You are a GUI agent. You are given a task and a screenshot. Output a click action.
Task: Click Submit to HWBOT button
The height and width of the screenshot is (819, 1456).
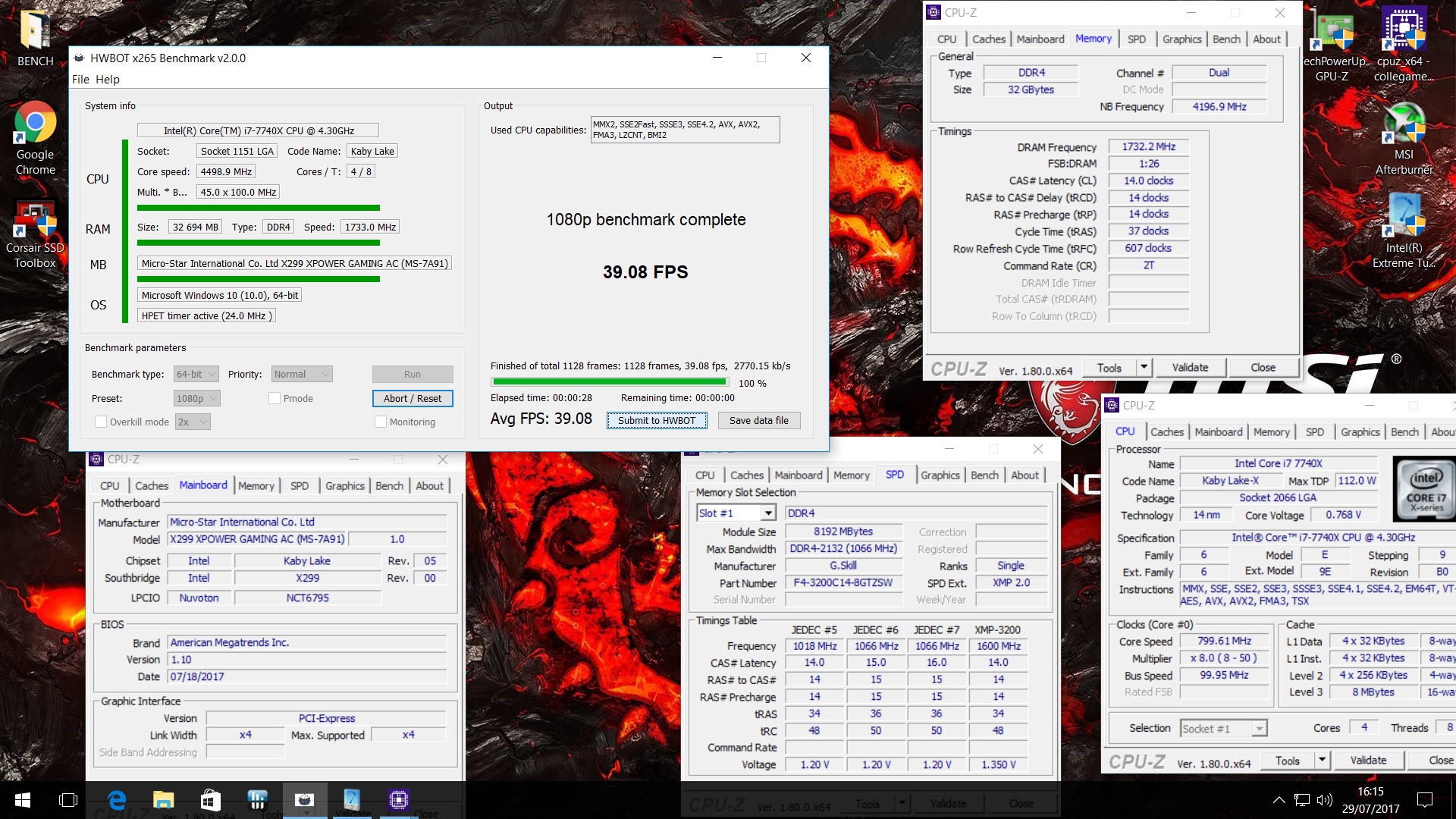(657, 420)
